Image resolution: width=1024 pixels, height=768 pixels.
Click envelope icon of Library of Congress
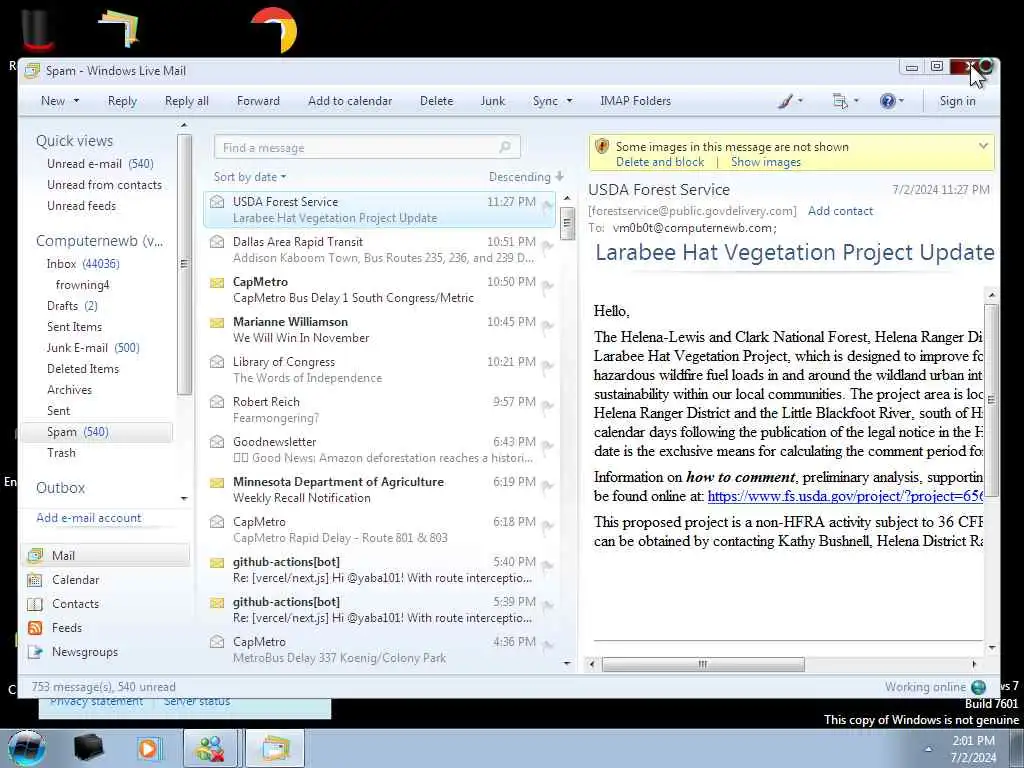pyautogui.click(x=217, y=362)
